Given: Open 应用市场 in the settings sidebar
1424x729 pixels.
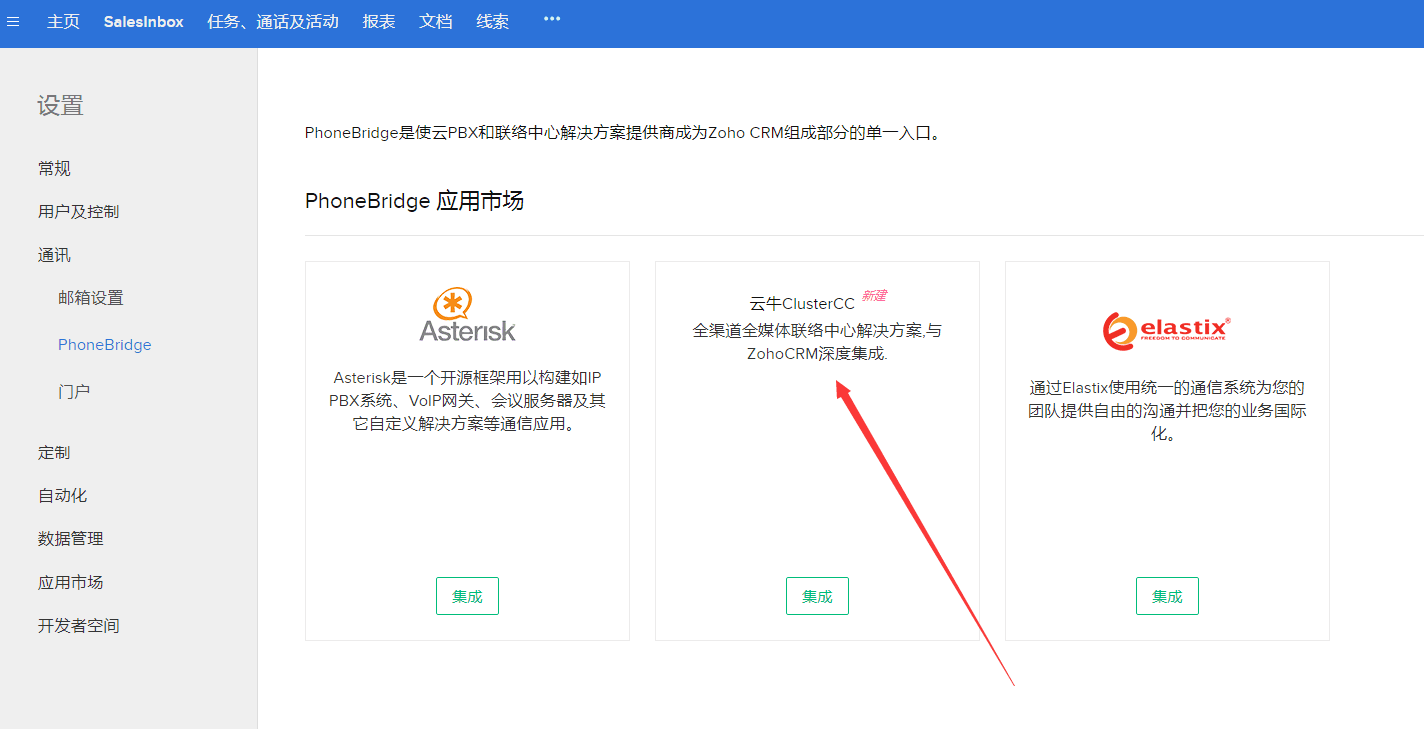Looking at the screenshot, I should pyautogui.click(x=71, y=582).
